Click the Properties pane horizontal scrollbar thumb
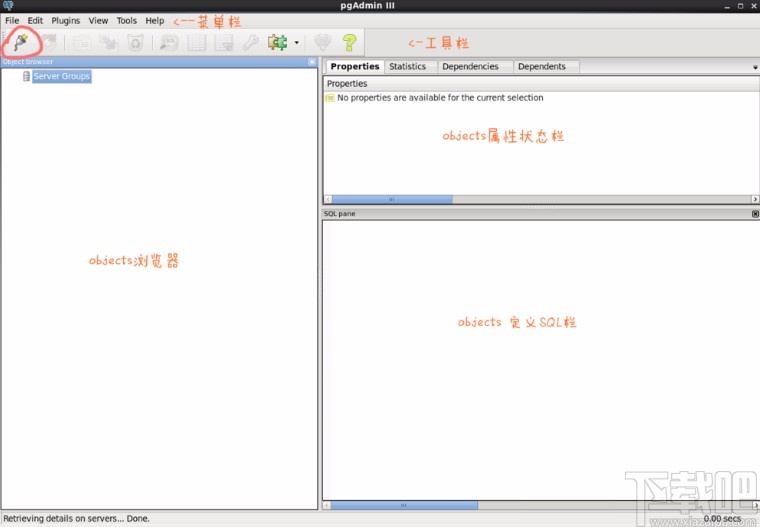 click(392, 199)
